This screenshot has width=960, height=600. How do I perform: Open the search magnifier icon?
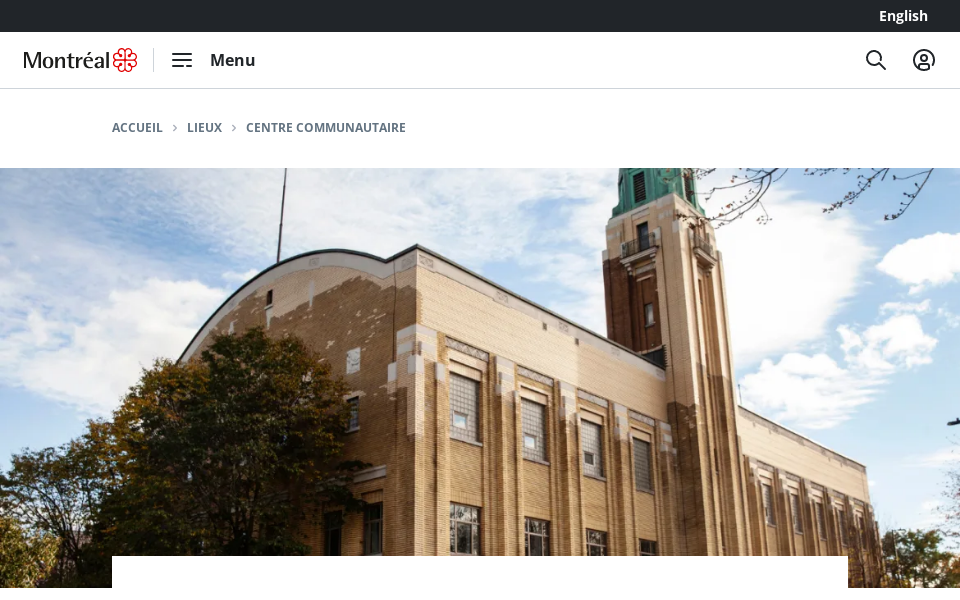tap(876, 60)
